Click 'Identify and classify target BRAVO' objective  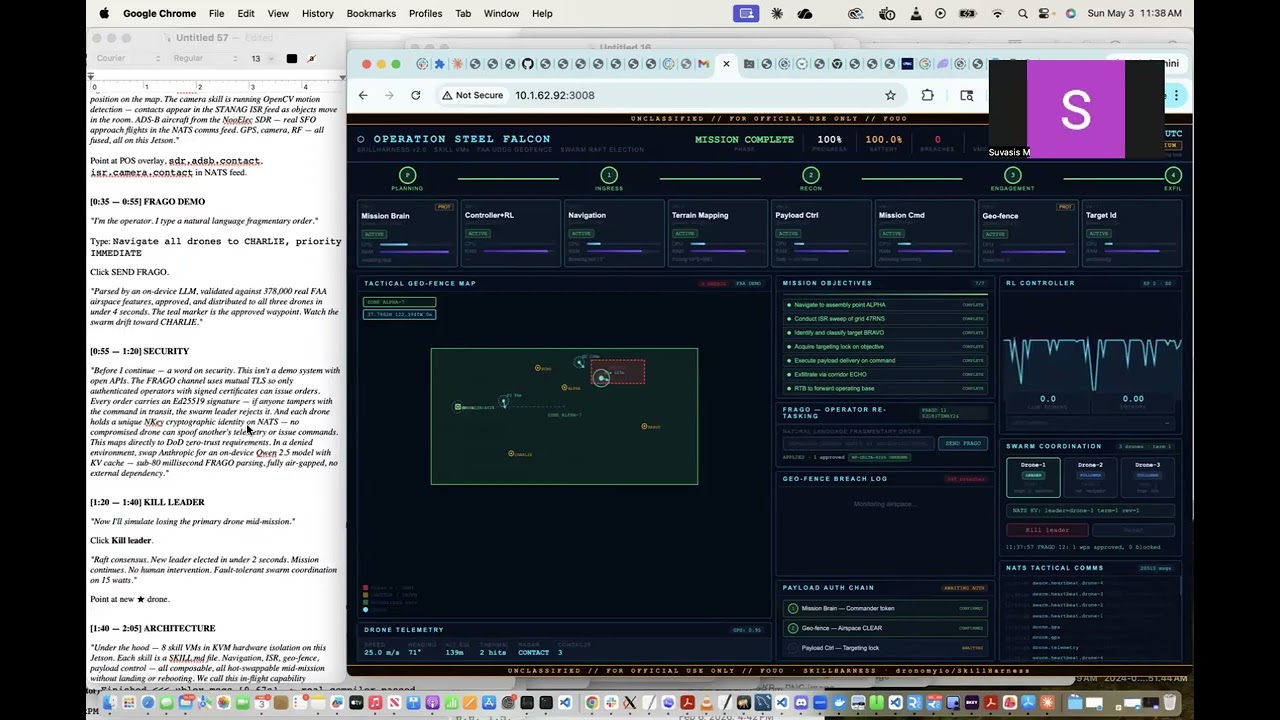(x=885, y=333)
